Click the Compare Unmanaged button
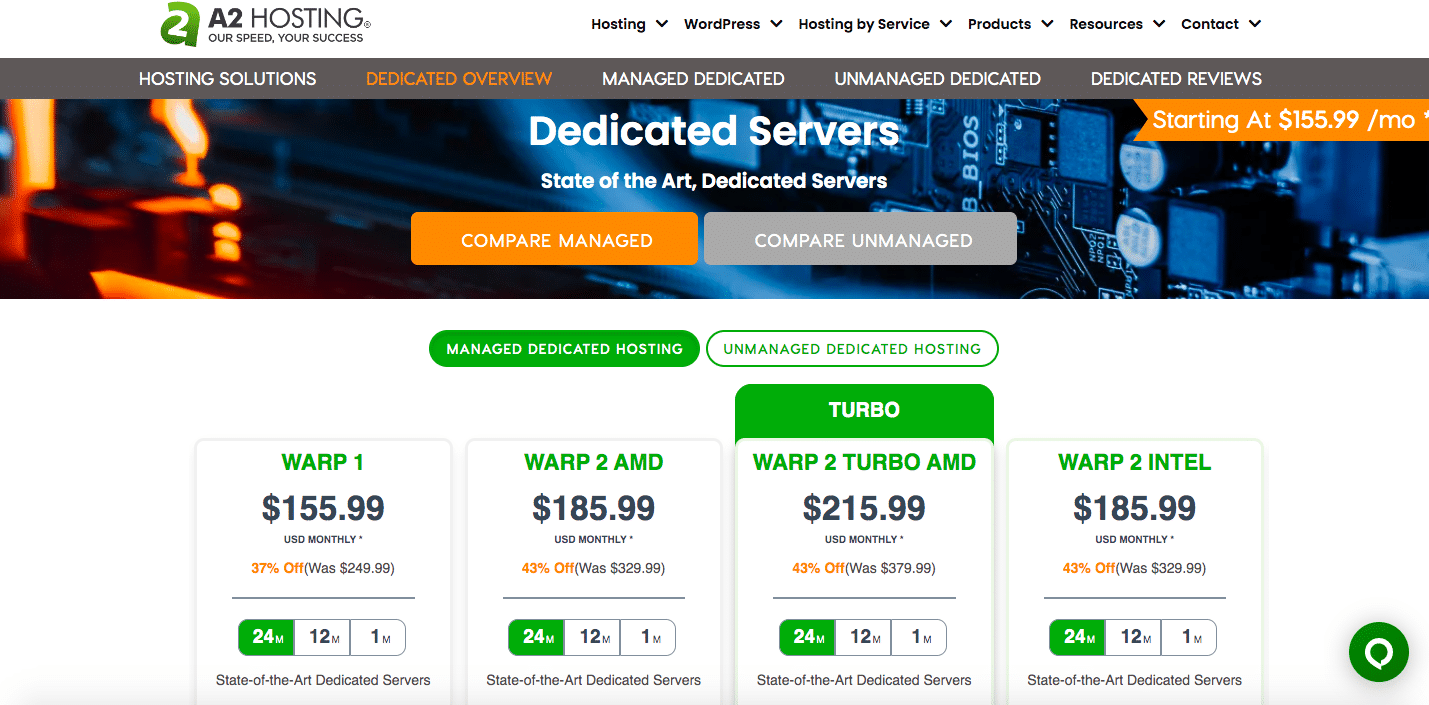1429x705 pixels. [x=860, y=239]
